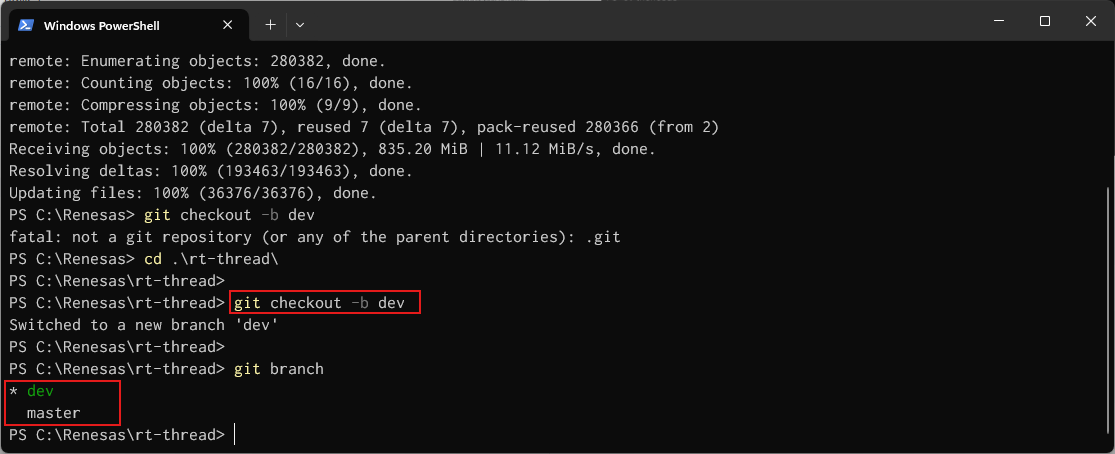Click the green 'dev' branch name
The height and width of the screenshot is (454, 1115).
[x=40, y=391]
